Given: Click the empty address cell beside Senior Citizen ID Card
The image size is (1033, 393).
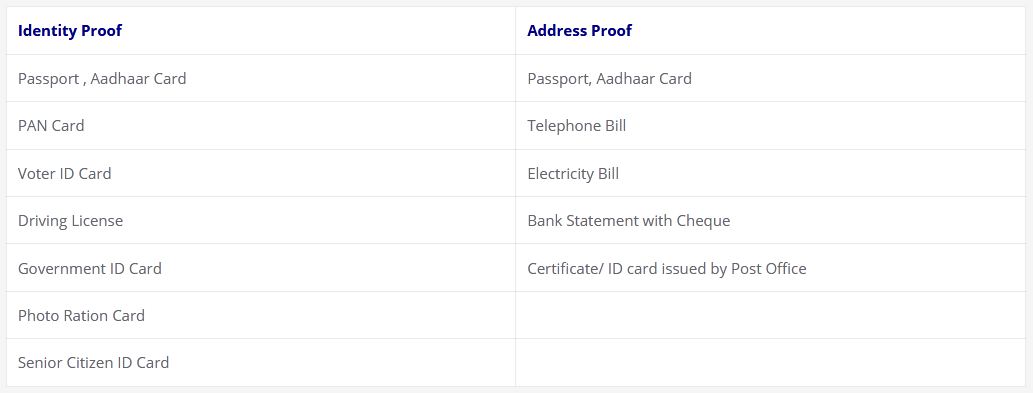Looking at the screenshot, I should coord(771,363).
